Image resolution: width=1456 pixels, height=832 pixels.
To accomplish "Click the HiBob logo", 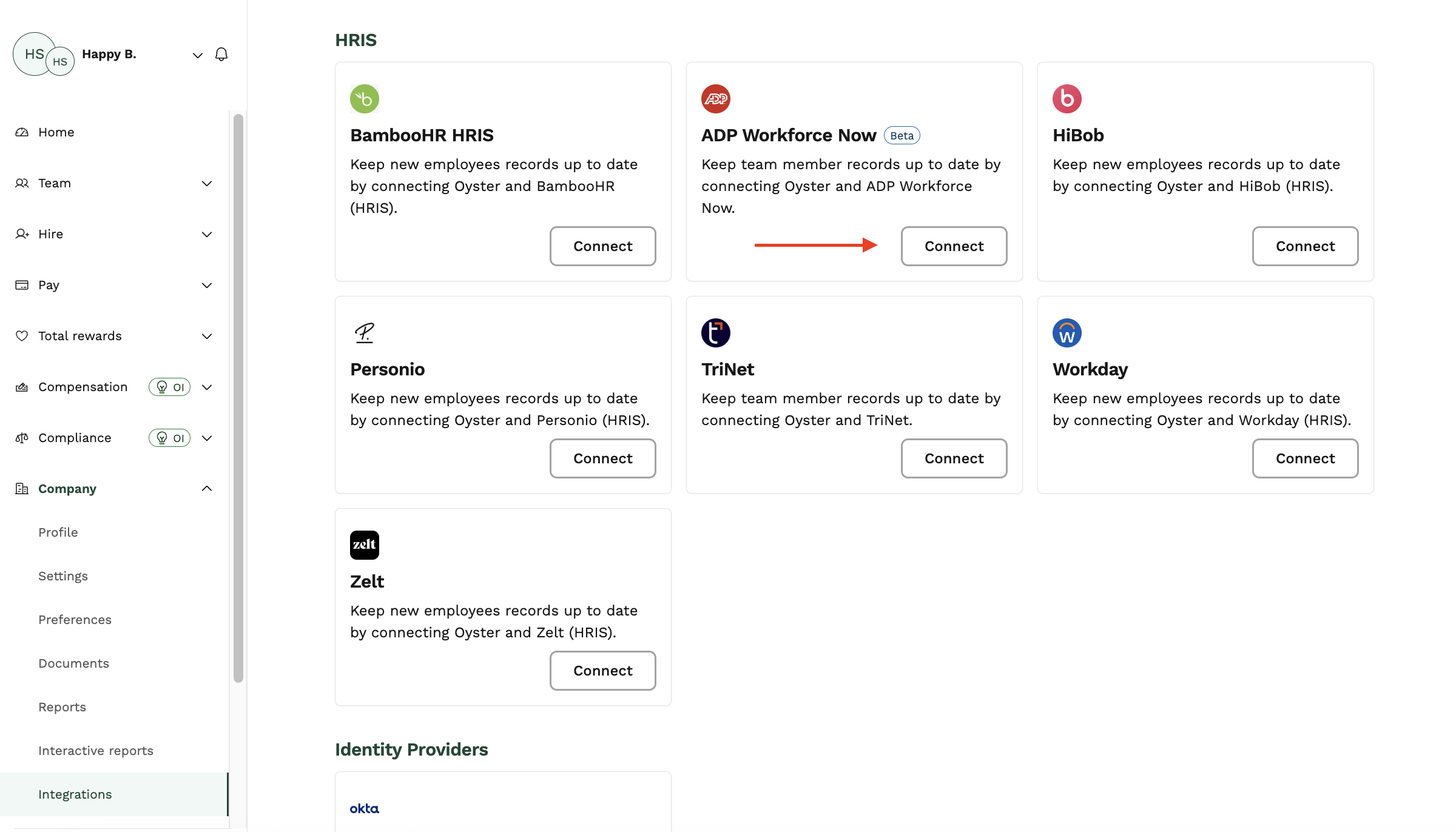I will point(1067,98).
